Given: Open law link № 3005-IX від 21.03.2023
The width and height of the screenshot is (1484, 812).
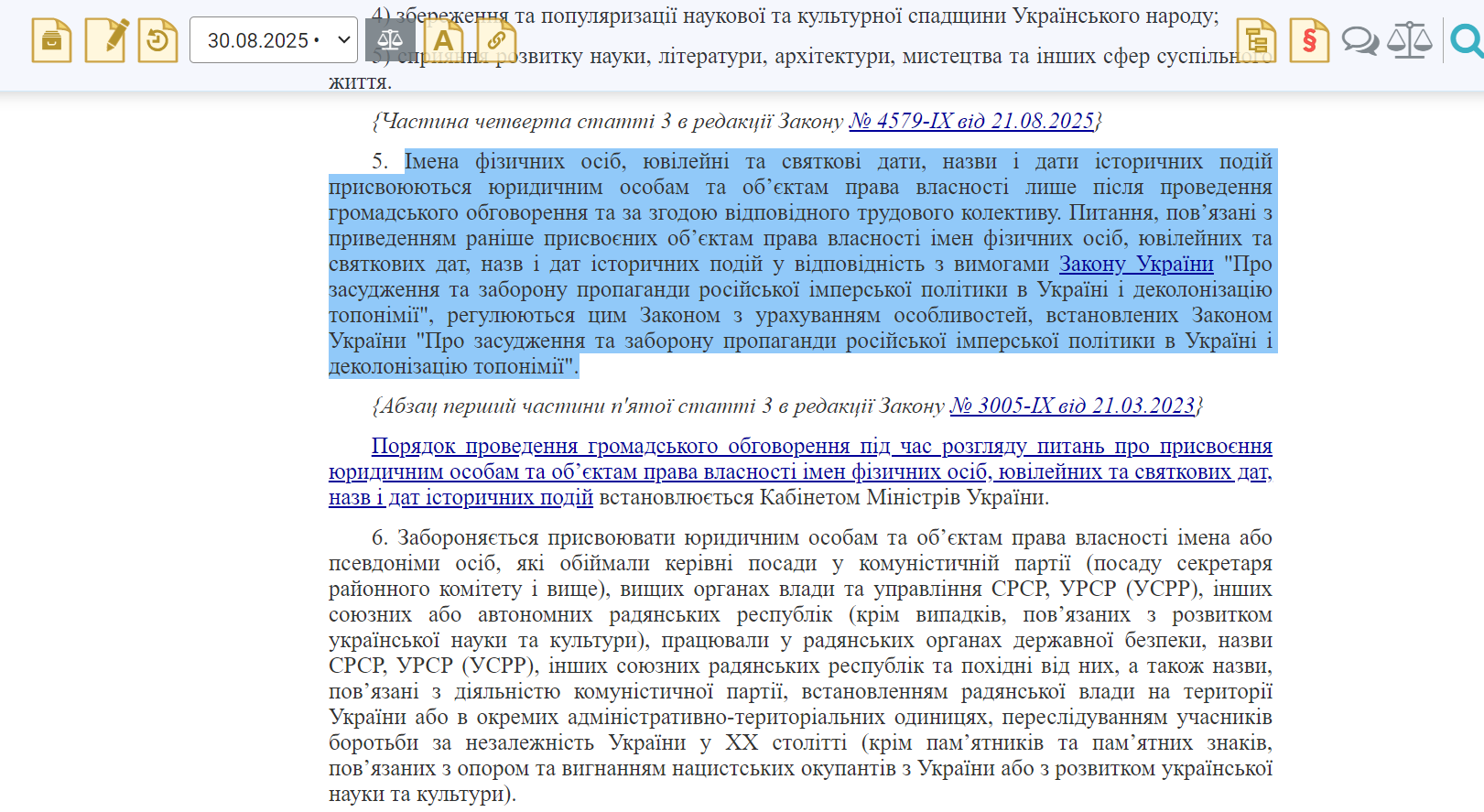Looking at the screenshot, I should (1072, 406).
